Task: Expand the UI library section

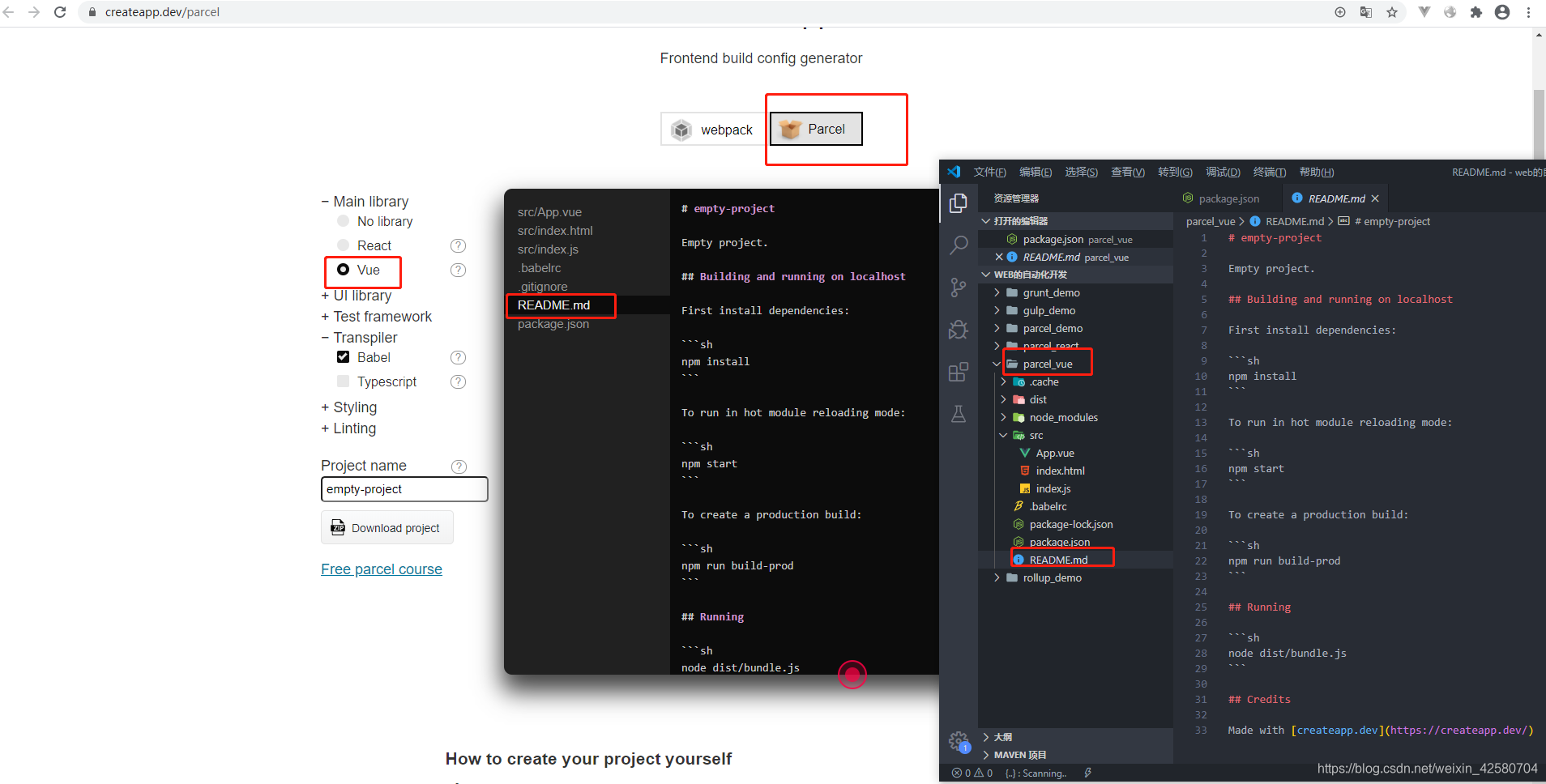Action: pyautogui.click(x=357, y=296)
